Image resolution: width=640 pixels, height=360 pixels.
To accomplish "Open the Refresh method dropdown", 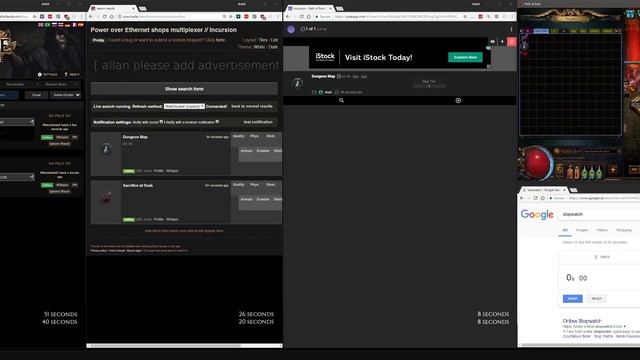I will coord(184,106).
